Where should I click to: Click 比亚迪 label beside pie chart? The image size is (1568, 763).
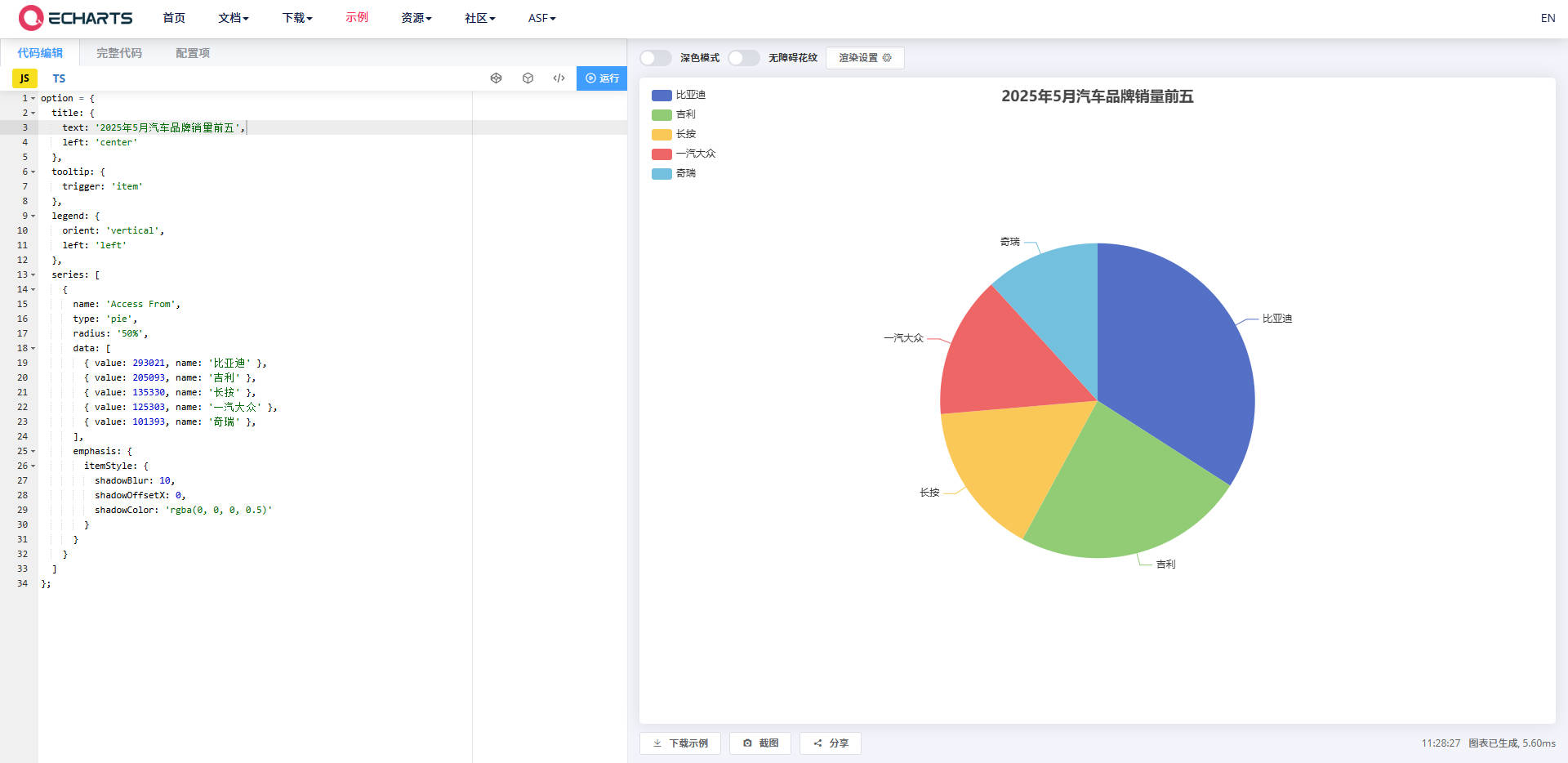(x=1277, y=319)
